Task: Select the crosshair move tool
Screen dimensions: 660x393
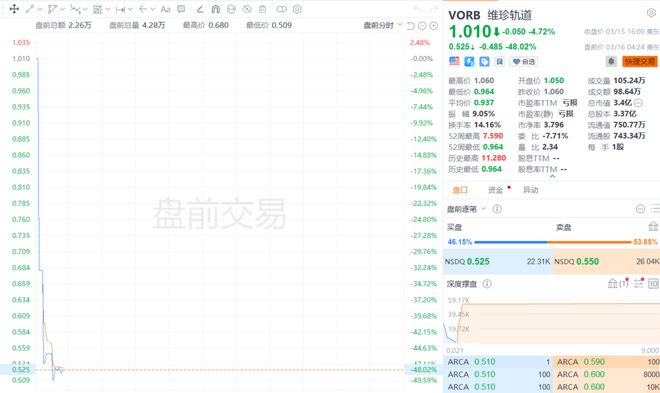Action: coord(14,9)
